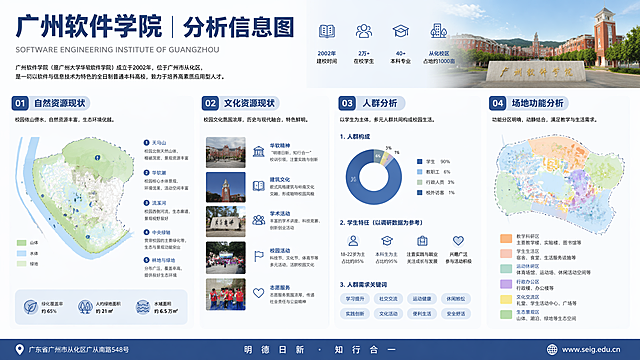Viewport: 640px width, 360px height.
Task: Open the clock tower photo thumbnail
Action: 226,187
